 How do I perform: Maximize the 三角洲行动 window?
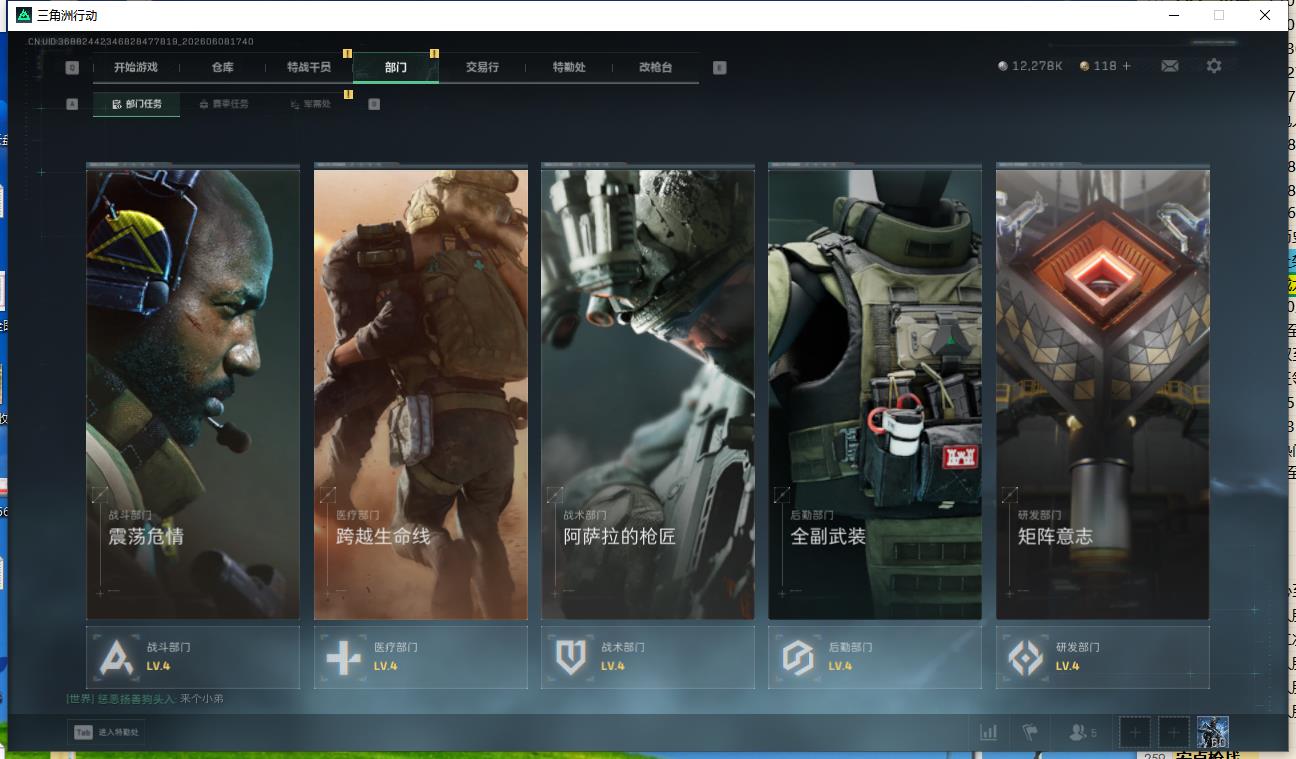(1218, 15)
